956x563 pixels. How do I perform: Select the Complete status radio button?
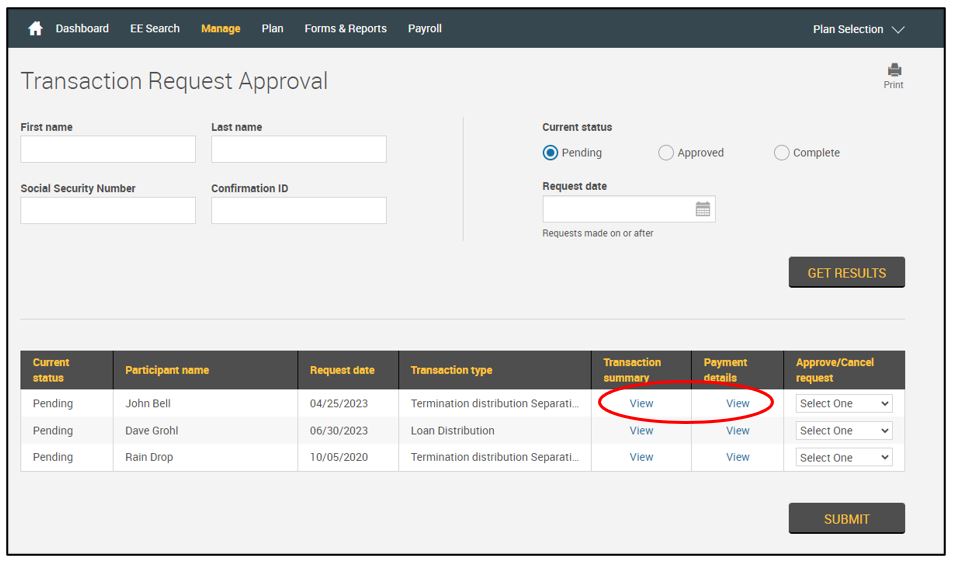[x=782, y=153]
